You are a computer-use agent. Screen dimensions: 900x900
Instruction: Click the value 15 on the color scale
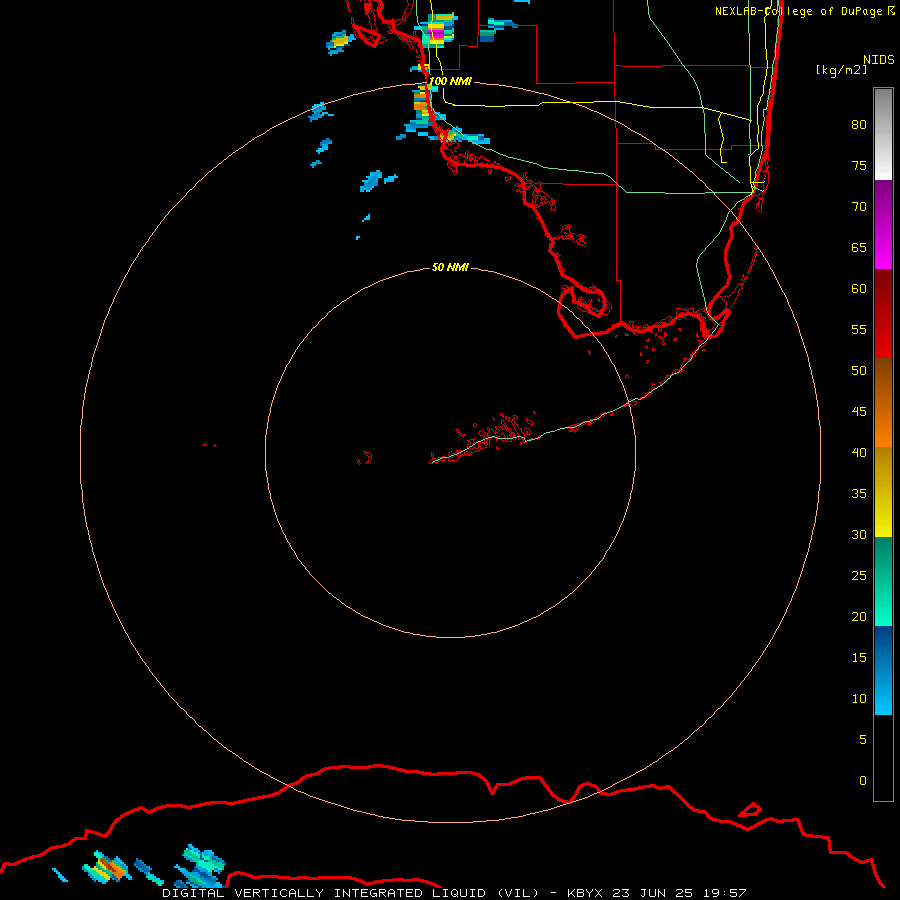(x=859, y=658)
